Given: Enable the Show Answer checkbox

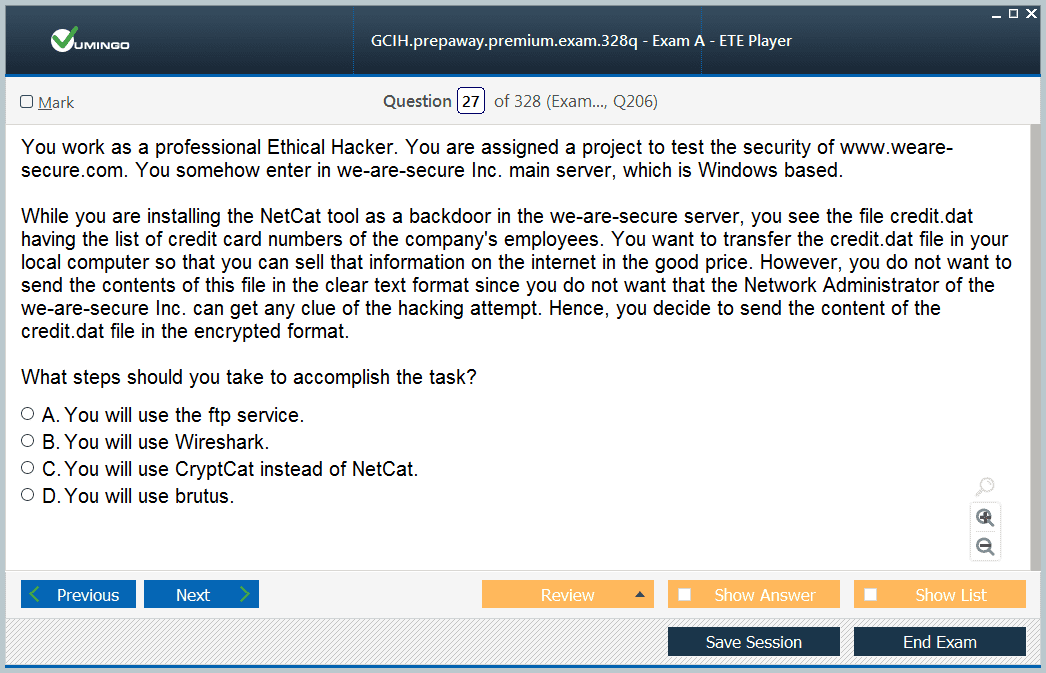Looking at the screenshot, I should [x=685, y=595].
